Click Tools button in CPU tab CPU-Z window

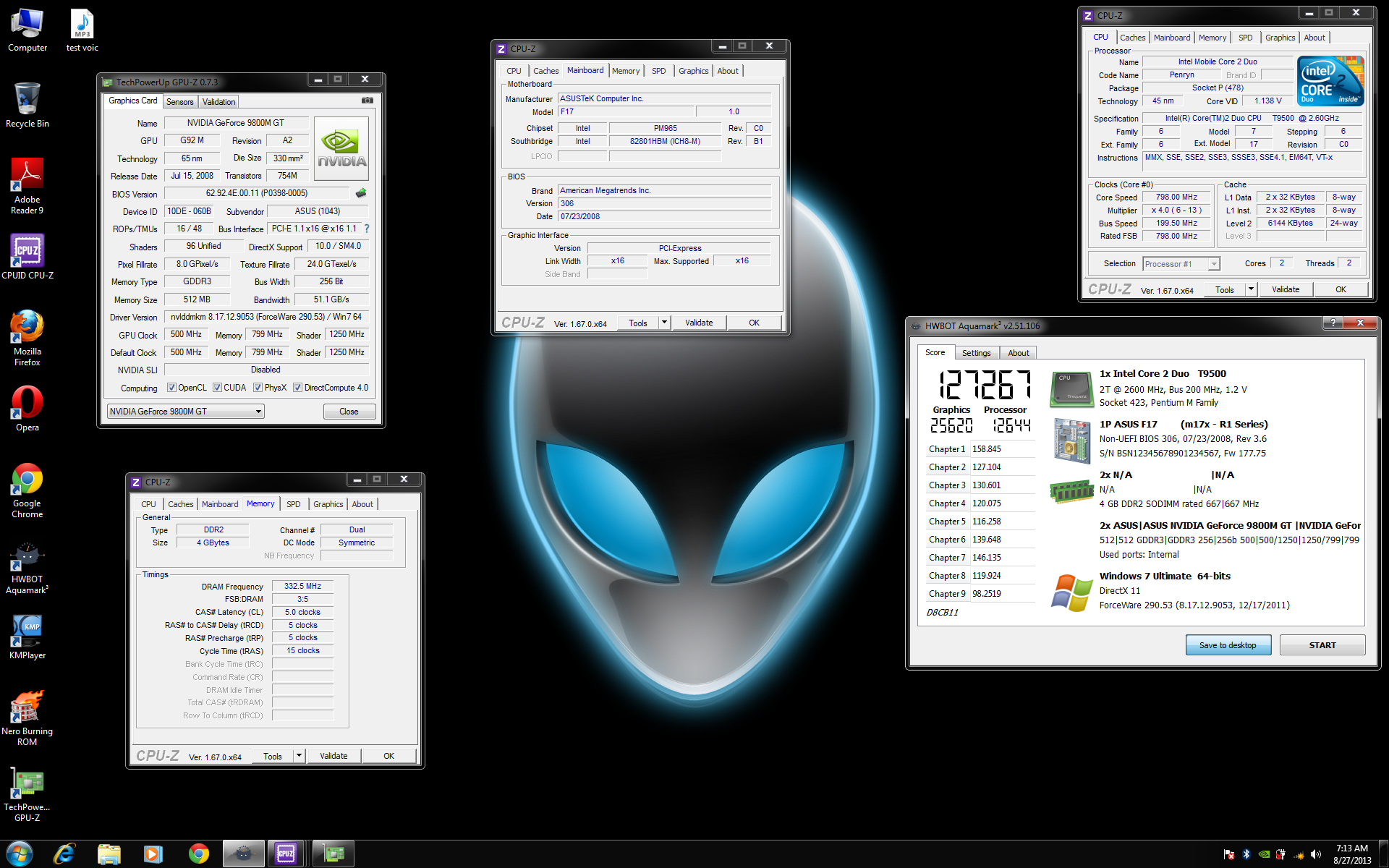pos(1225,289)
